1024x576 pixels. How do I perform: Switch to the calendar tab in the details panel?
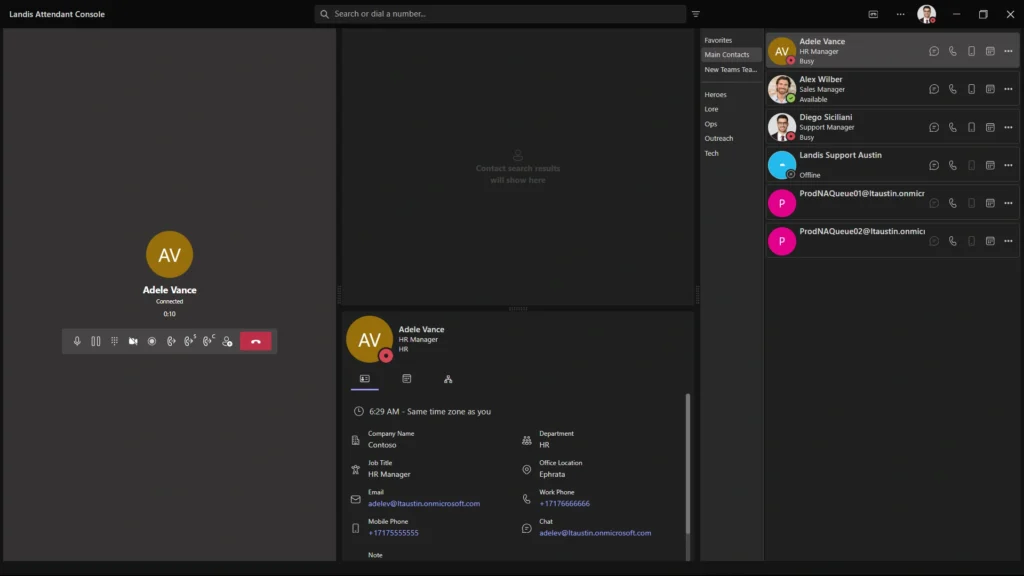point(406,379)
